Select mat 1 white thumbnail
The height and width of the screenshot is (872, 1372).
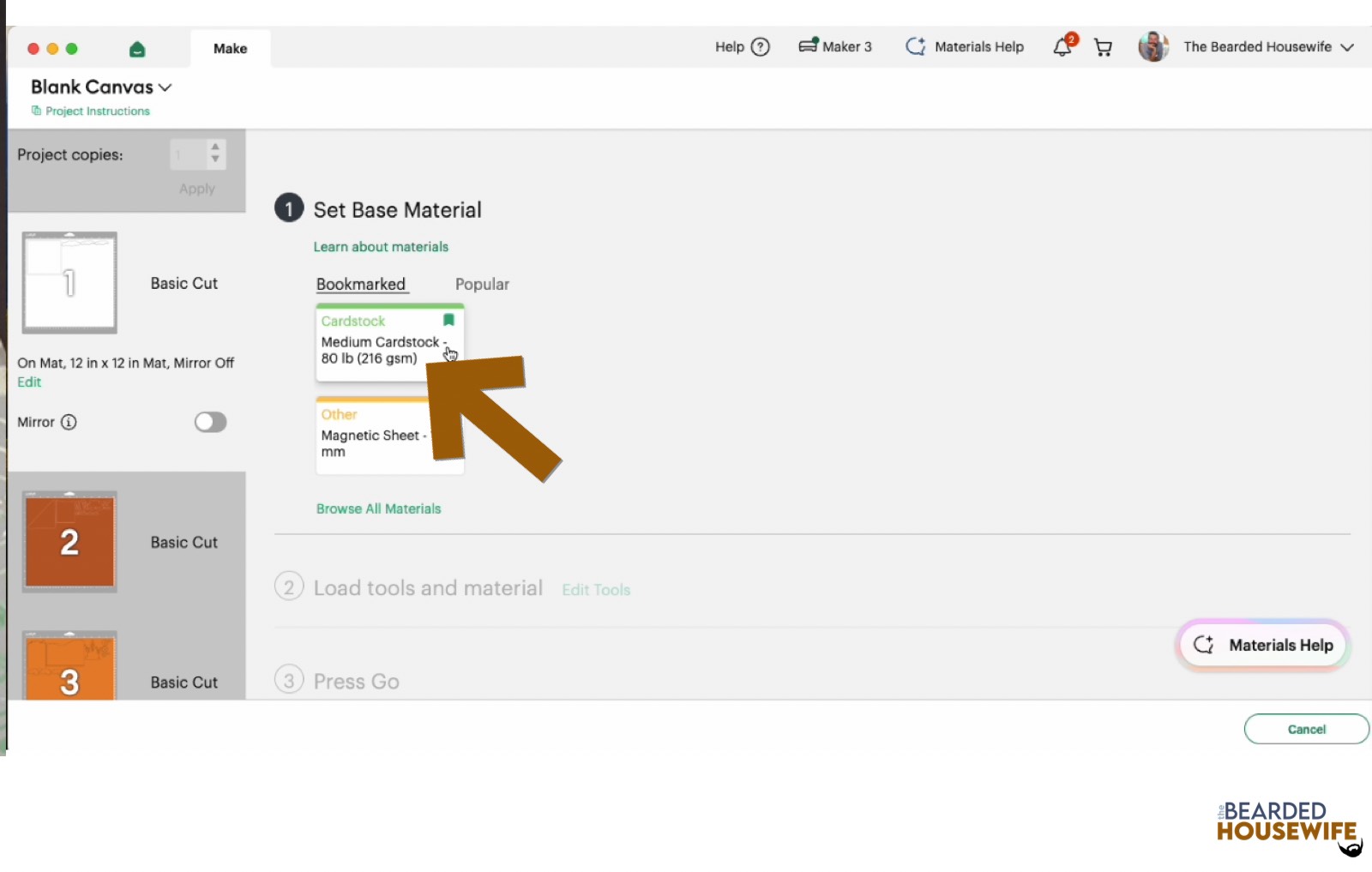(x=69, y=282)
